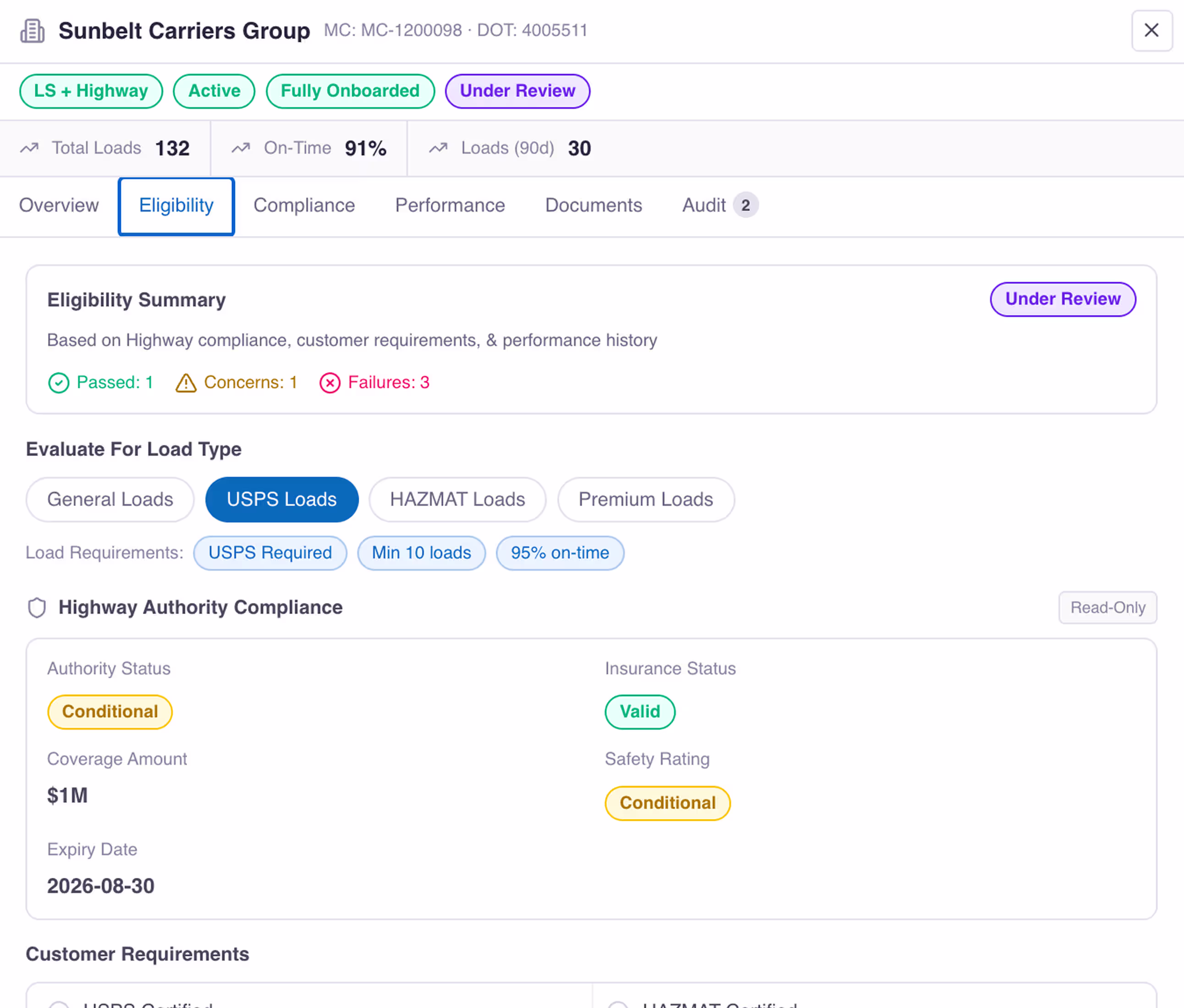The width and height of the screenshot is (1184, 1008).
Task: Click the trend icon next to Total Loads
Action: tap(30, 148)
